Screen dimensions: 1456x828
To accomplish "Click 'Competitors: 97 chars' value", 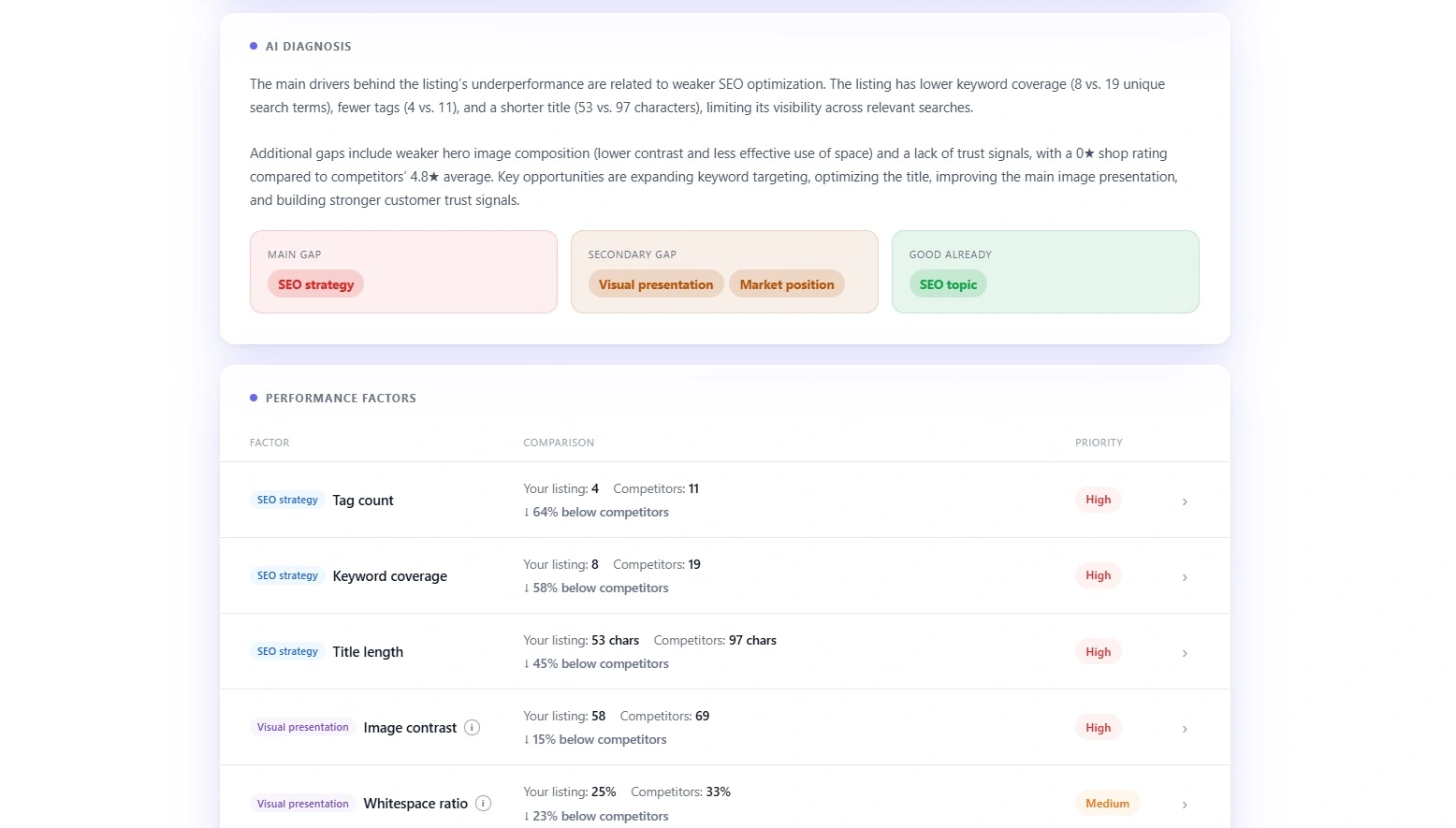I will pos(715,640).
